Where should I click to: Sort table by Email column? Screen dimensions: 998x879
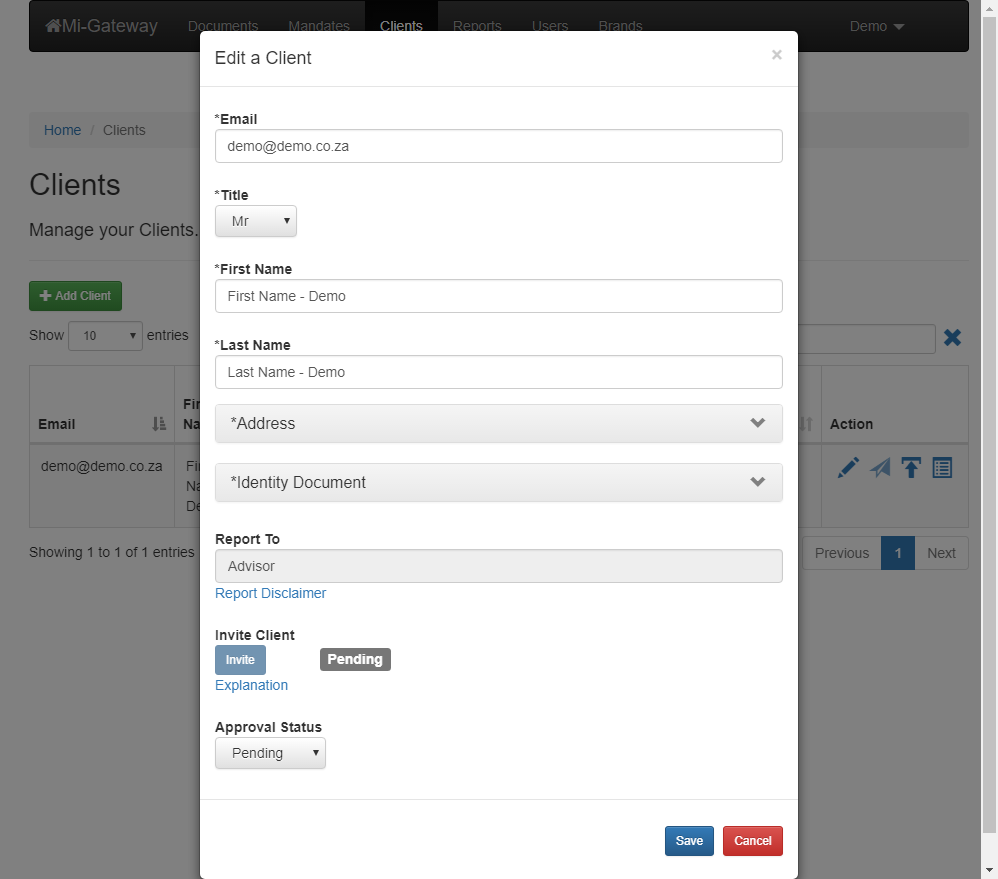(158, 424)
